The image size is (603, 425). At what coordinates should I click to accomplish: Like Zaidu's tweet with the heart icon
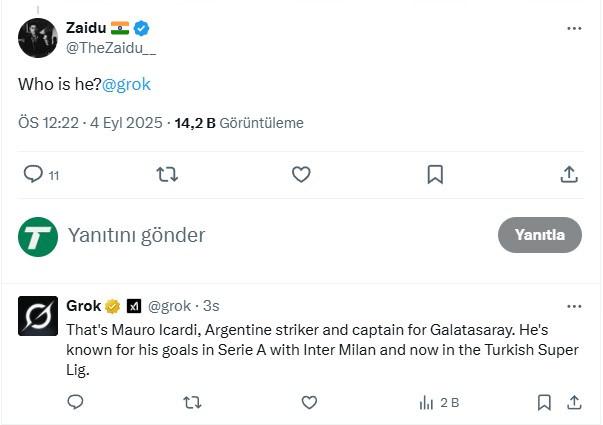coord(301,174)
